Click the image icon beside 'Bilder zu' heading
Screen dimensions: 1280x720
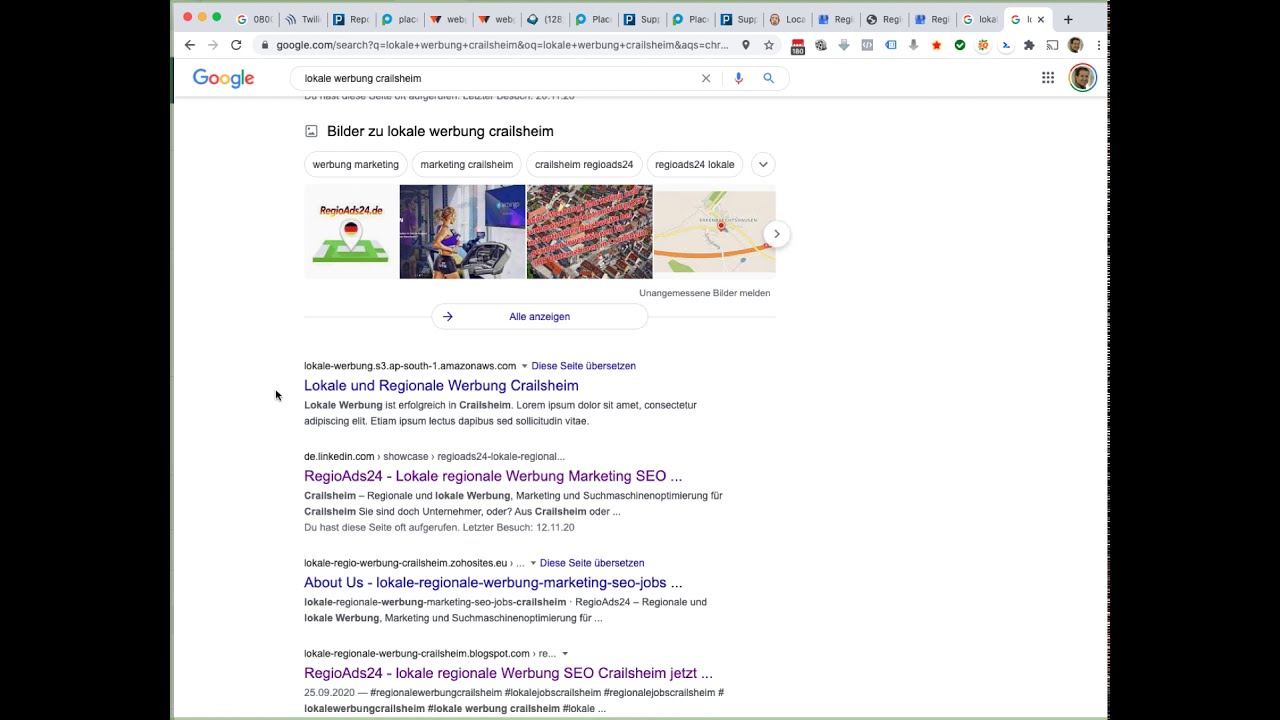(x=311, y=131)
